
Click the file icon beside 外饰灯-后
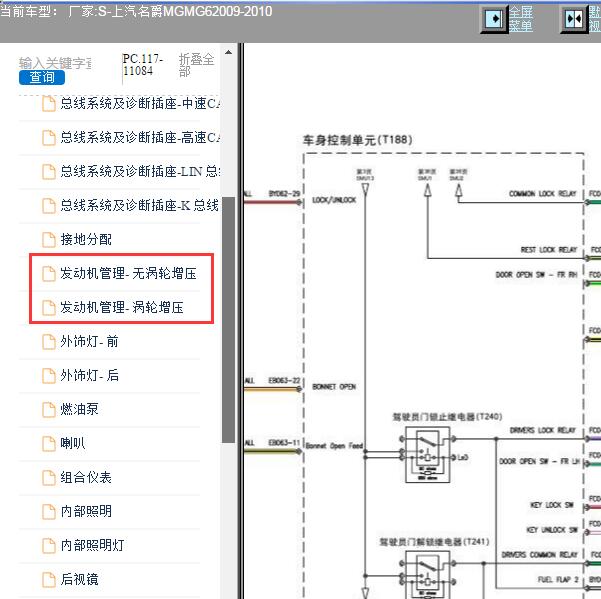[x=49, y=376]
